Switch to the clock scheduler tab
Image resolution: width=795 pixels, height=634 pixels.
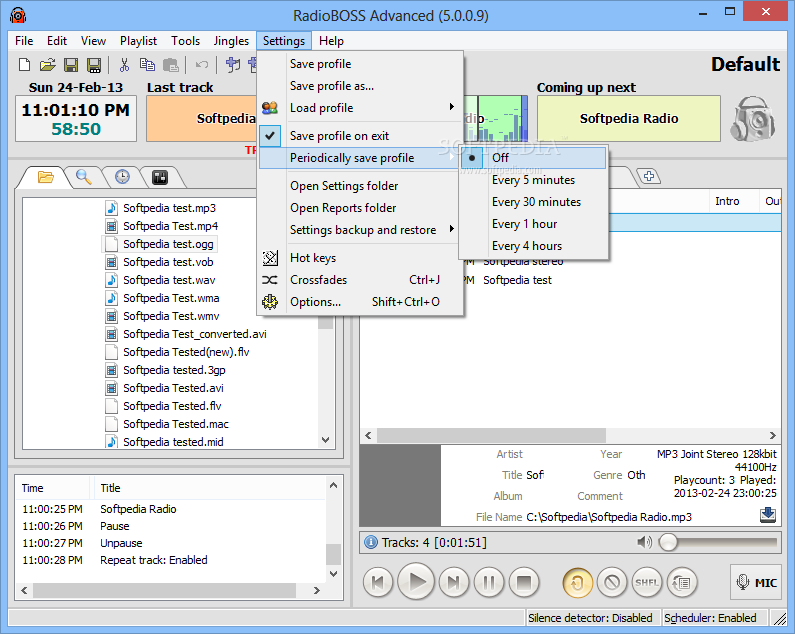point(122,177)
